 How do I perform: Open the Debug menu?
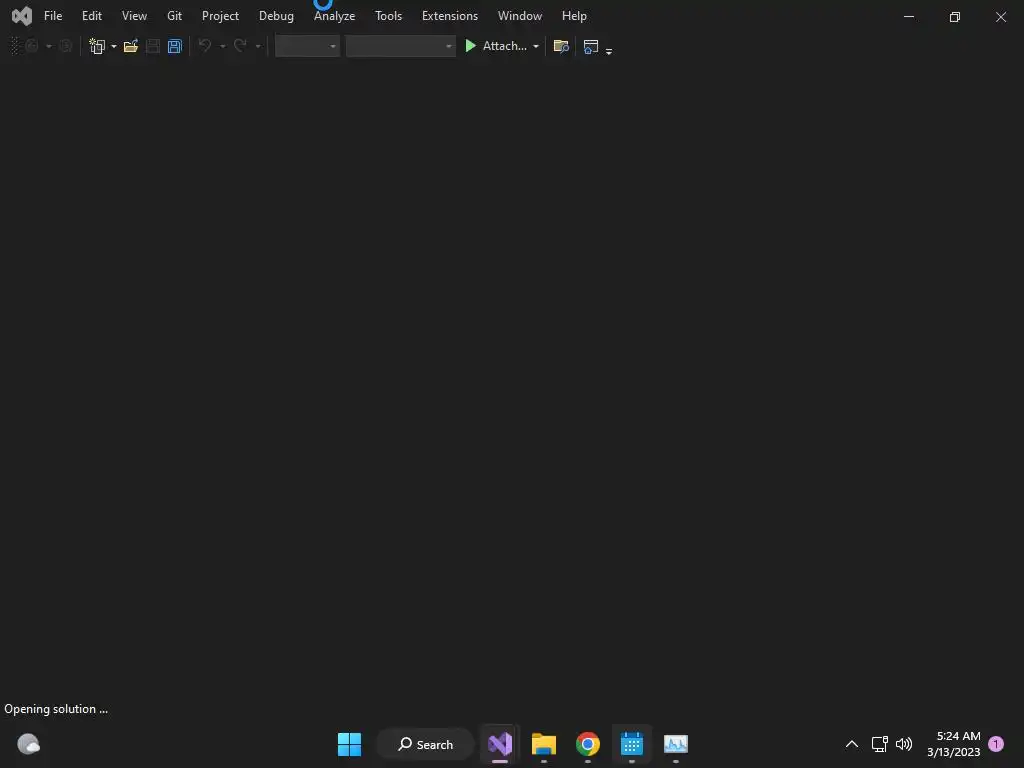coord(276,16)
